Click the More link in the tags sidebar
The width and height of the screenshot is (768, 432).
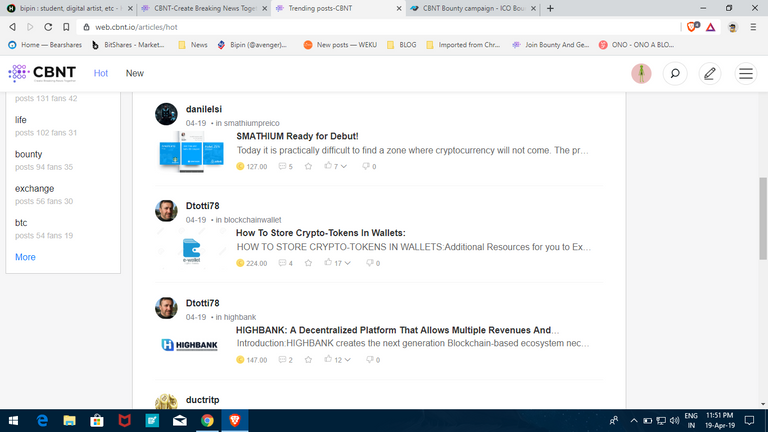[x=25, y=257]
